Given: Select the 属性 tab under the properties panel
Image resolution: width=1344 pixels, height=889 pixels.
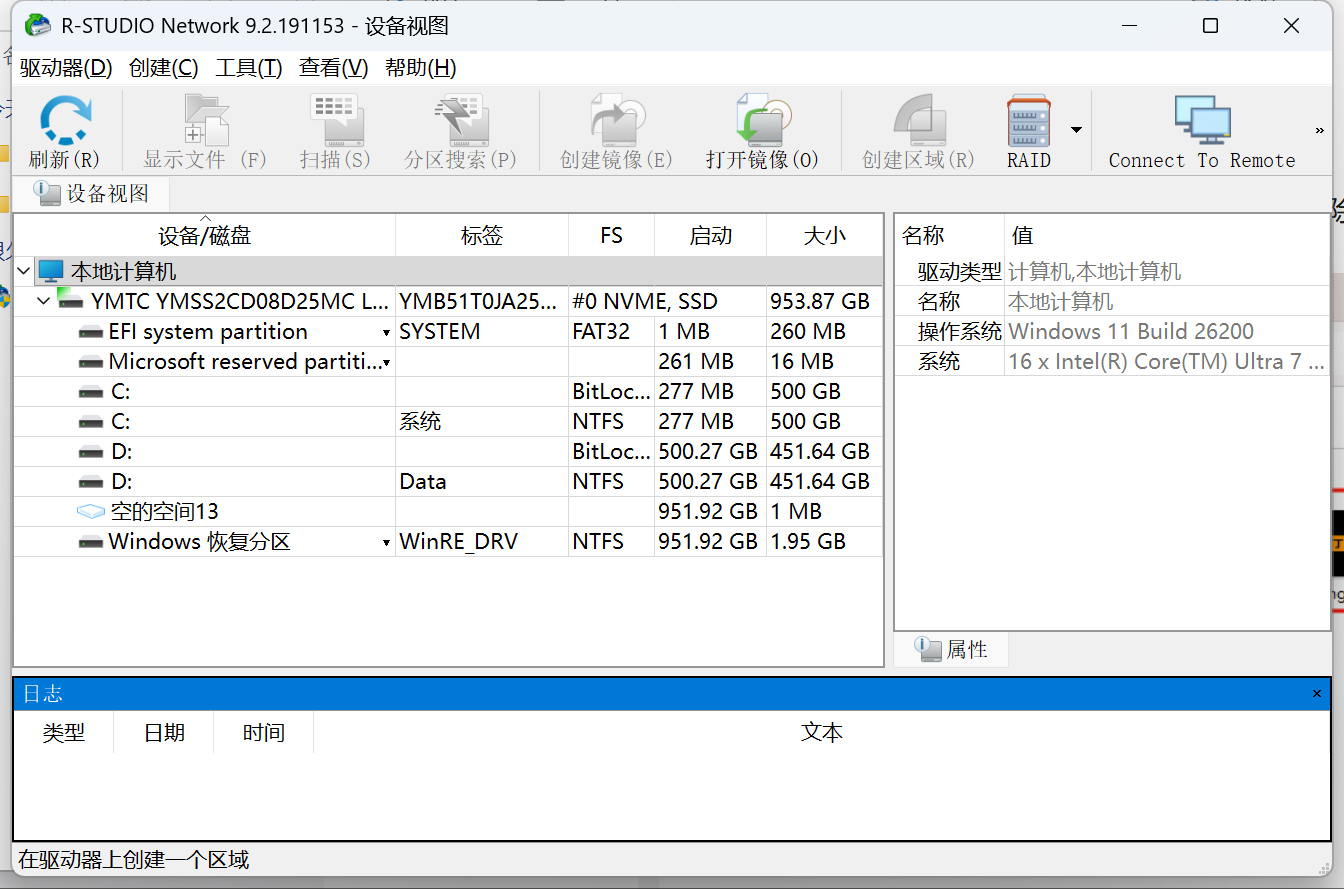Looking at the screenshot, I should [952, 650].
